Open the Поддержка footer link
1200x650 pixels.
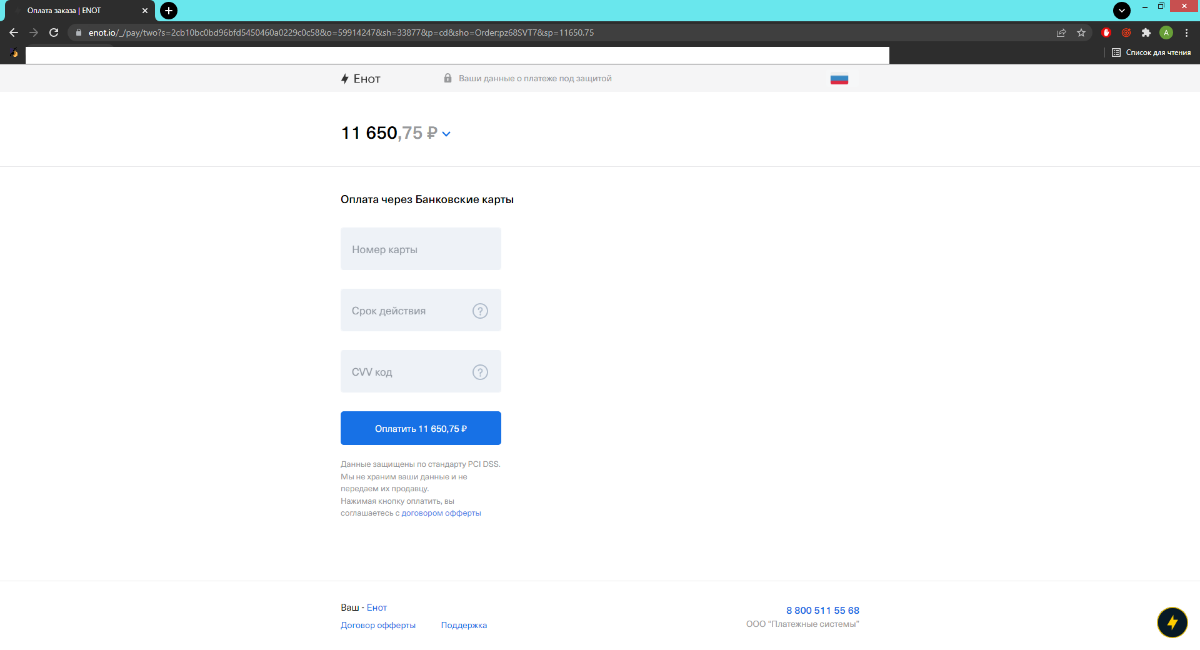(464, 625)
